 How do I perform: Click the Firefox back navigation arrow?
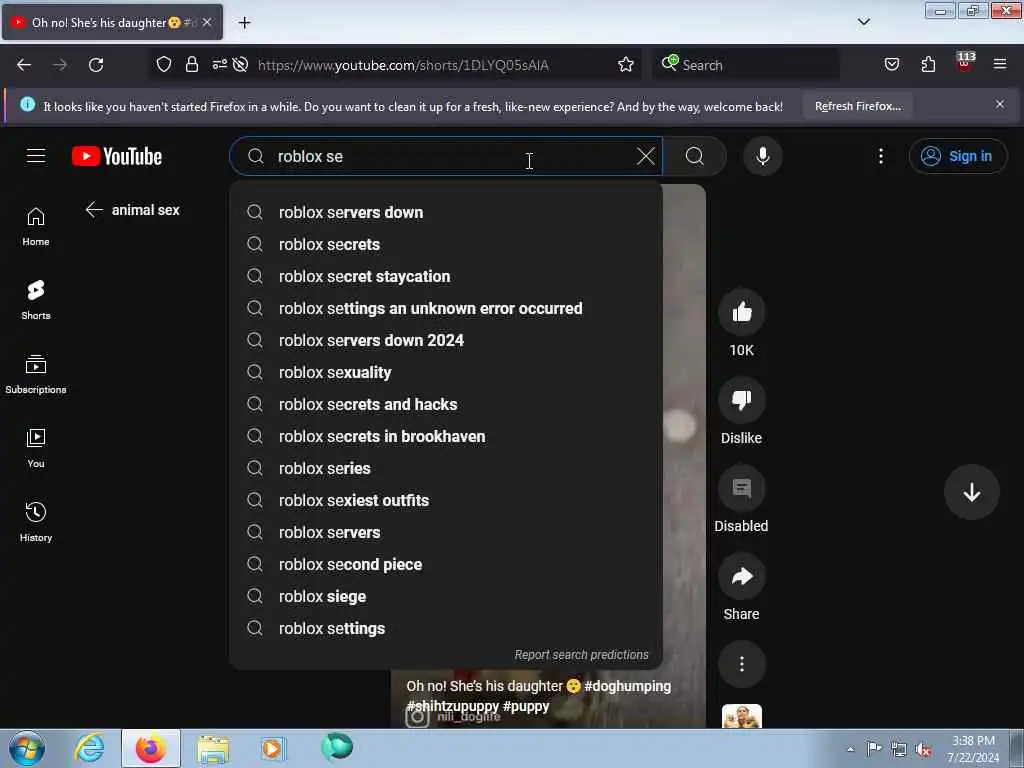(24, 65)
